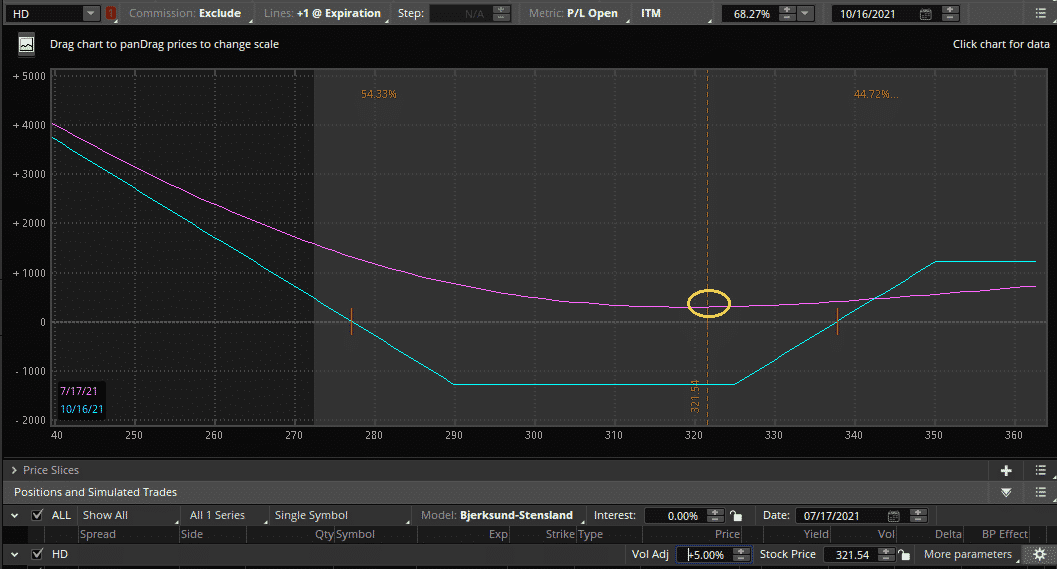1057x569 pixels.
Task: Toggle the ALL checkbox
Action: click(x=37, y=515)
